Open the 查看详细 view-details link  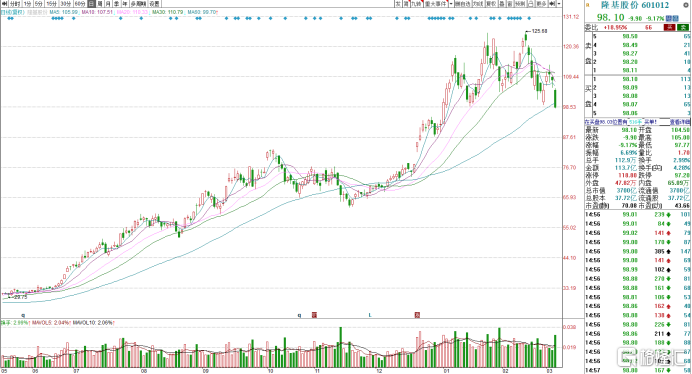tap(680, 122)
